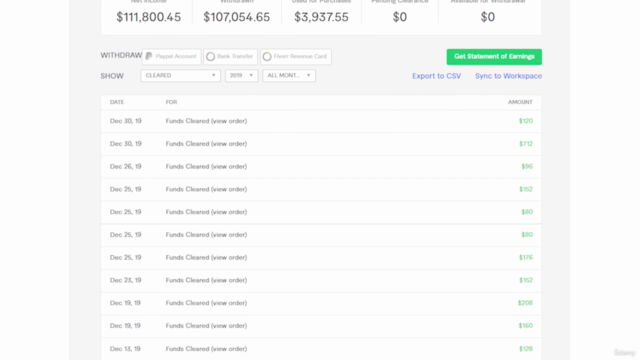Click the PayPal logo icon
640x360 pixels.
[149, 56]
